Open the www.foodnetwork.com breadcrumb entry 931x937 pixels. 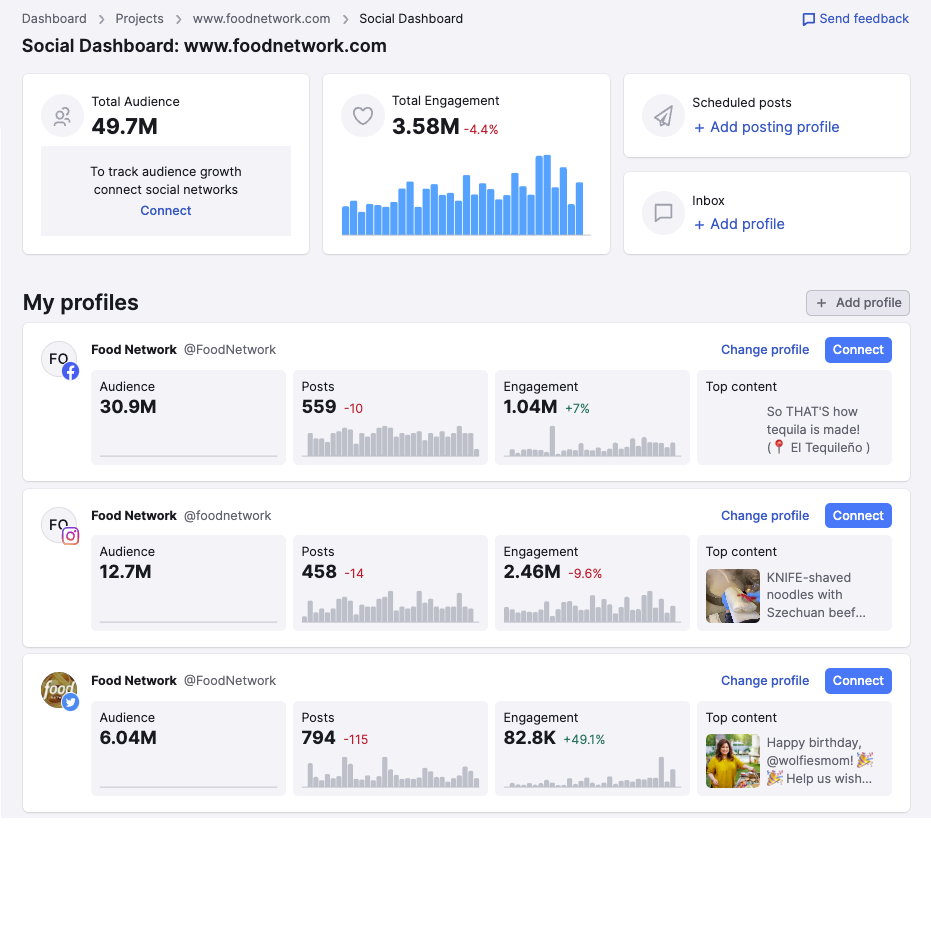coord(261,18)
